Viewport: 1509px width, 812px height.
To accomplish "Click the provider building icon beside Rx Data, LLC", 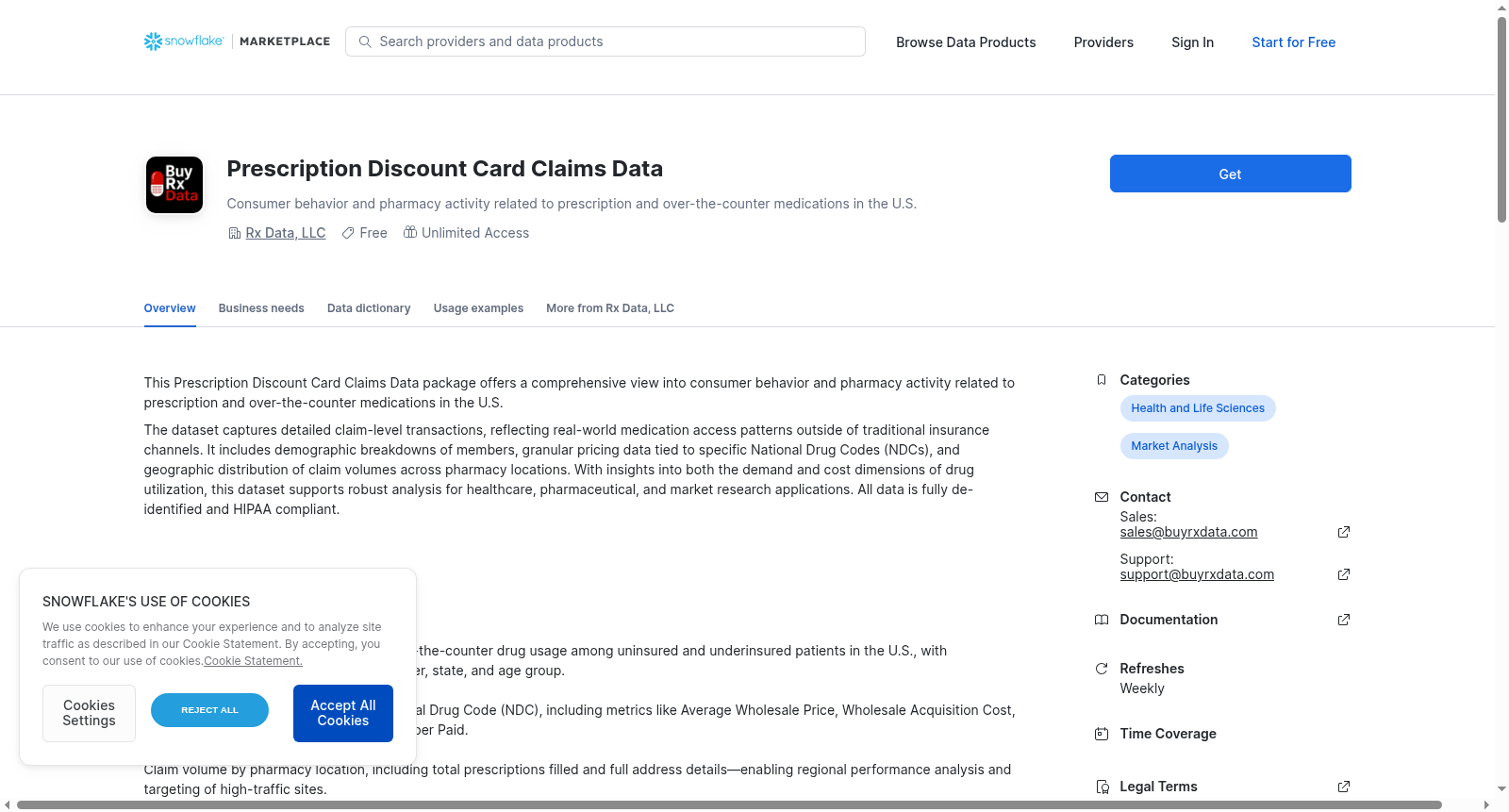I will (x=235, y=233).
